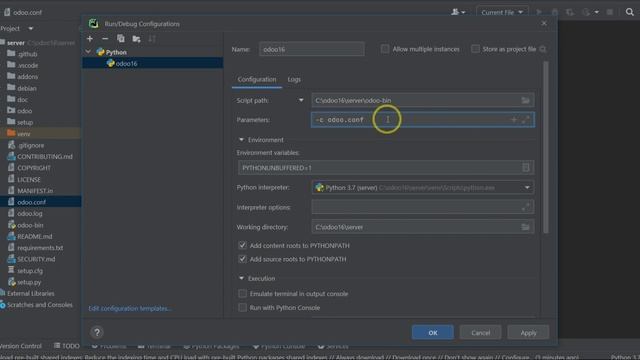The image size is (640, 360).
Task: Enable Emulate terminal in output console
Action: [x=242, y=293]
